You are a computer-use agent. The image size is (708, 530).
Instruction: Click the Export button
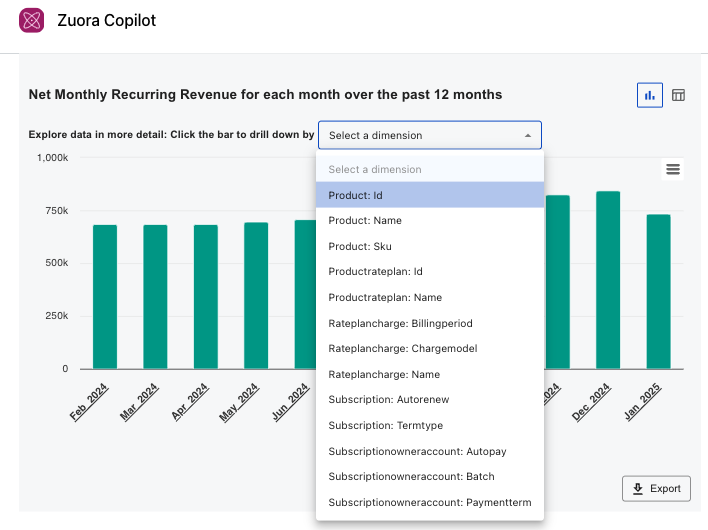click(x=656, y=488)
